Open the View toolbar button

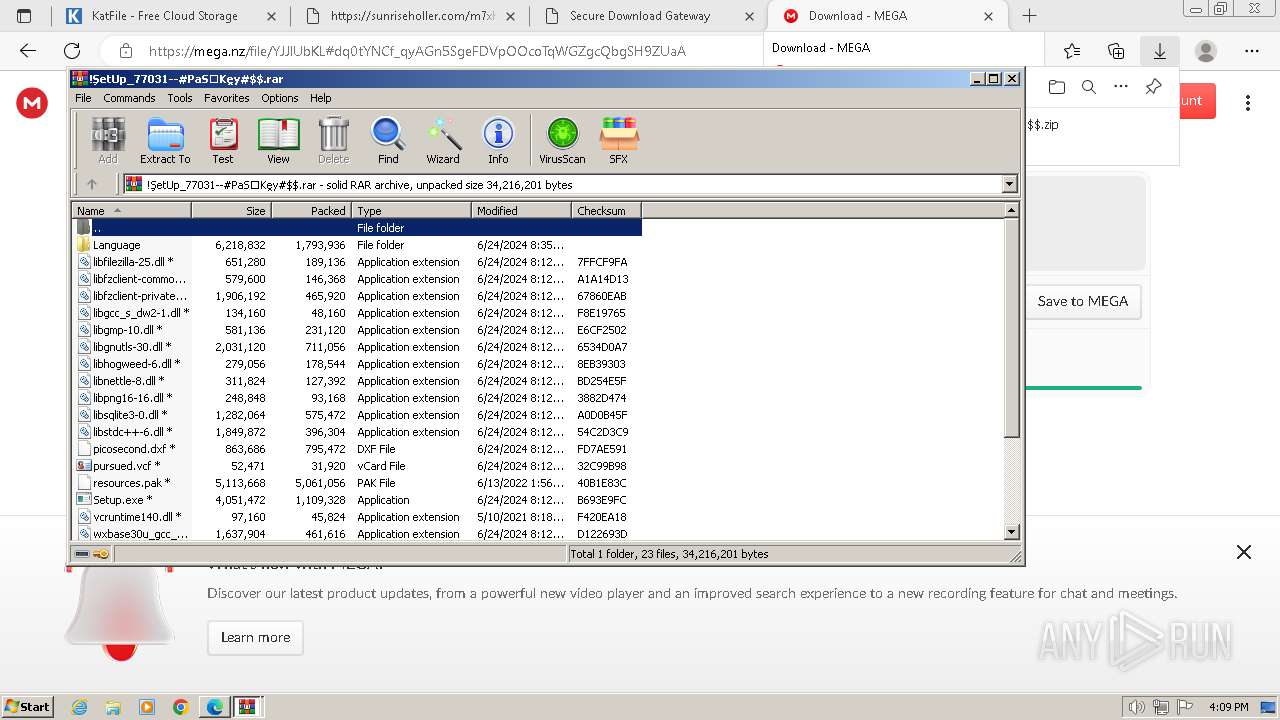[278, 141]
